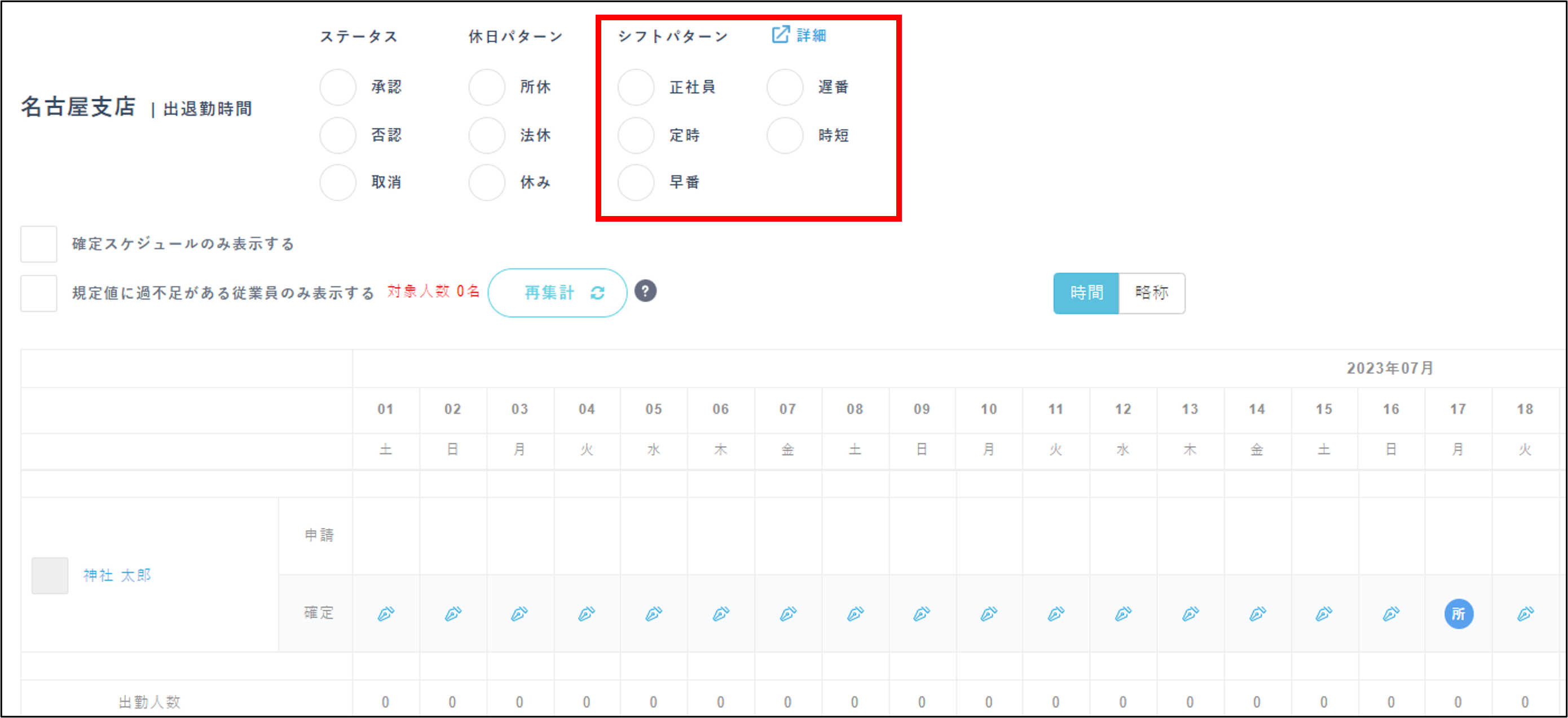Check the box next to 神社 太郎
The image size is (1568, 718).
pos(49,575)
